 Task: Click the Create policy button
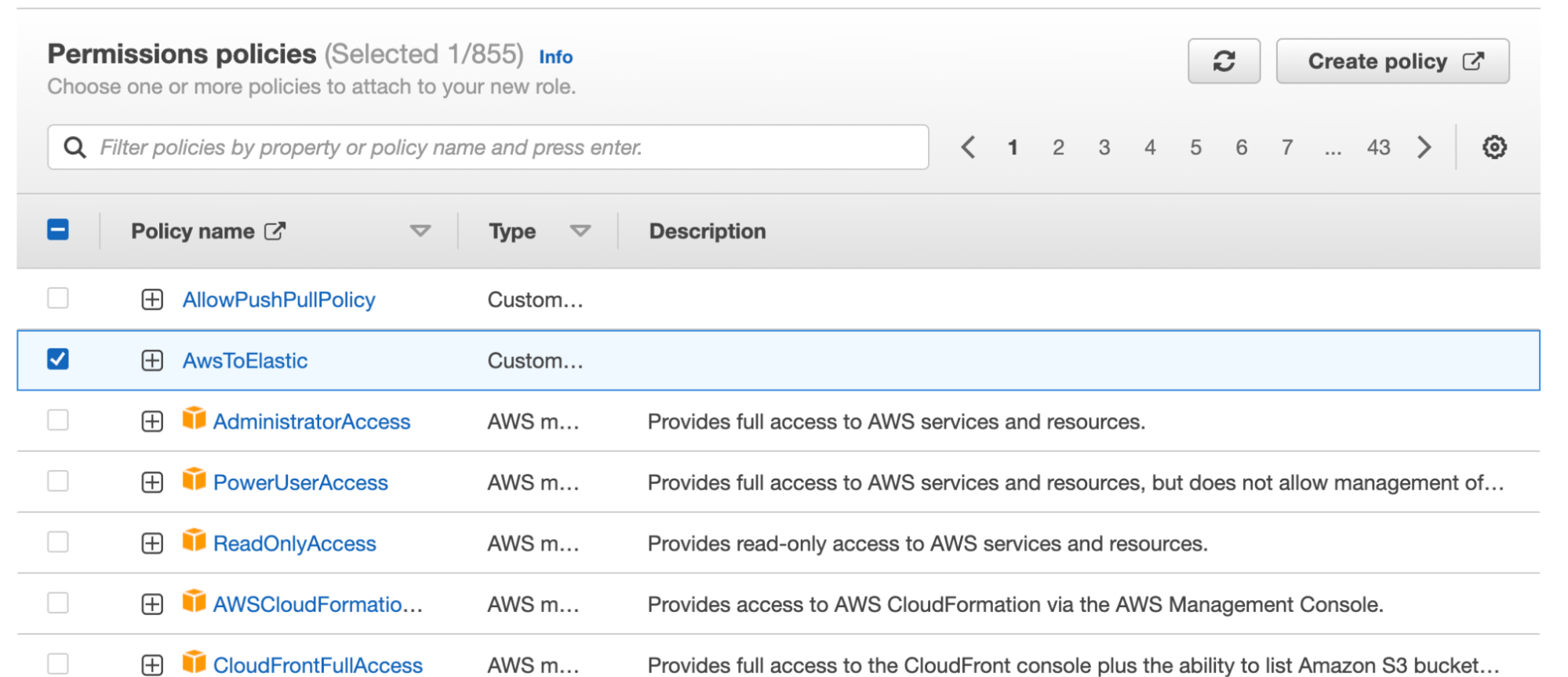1392,61
